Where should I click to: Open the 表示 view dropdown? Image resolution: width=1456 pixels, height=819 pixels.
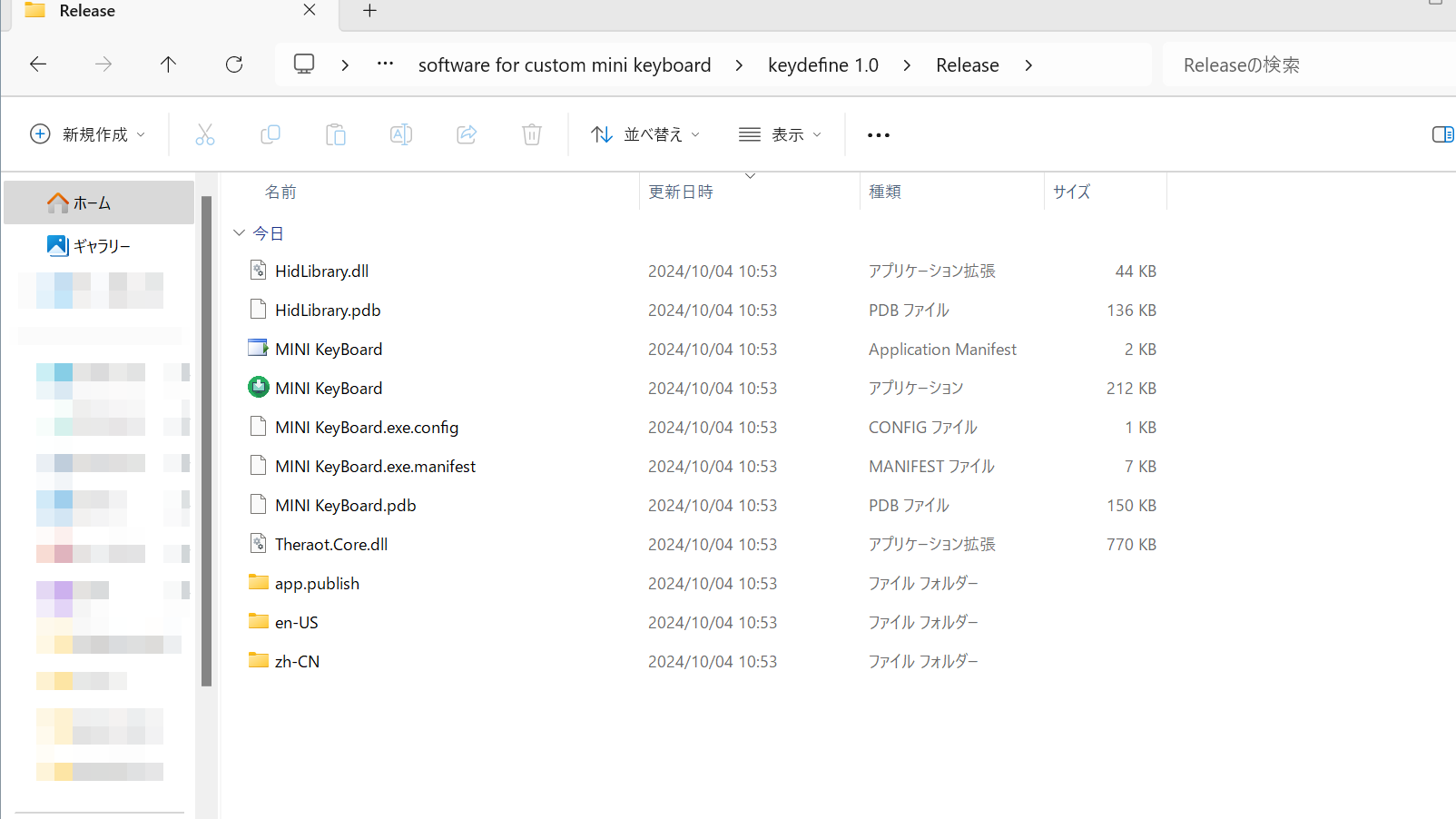(x=780, y=134)
